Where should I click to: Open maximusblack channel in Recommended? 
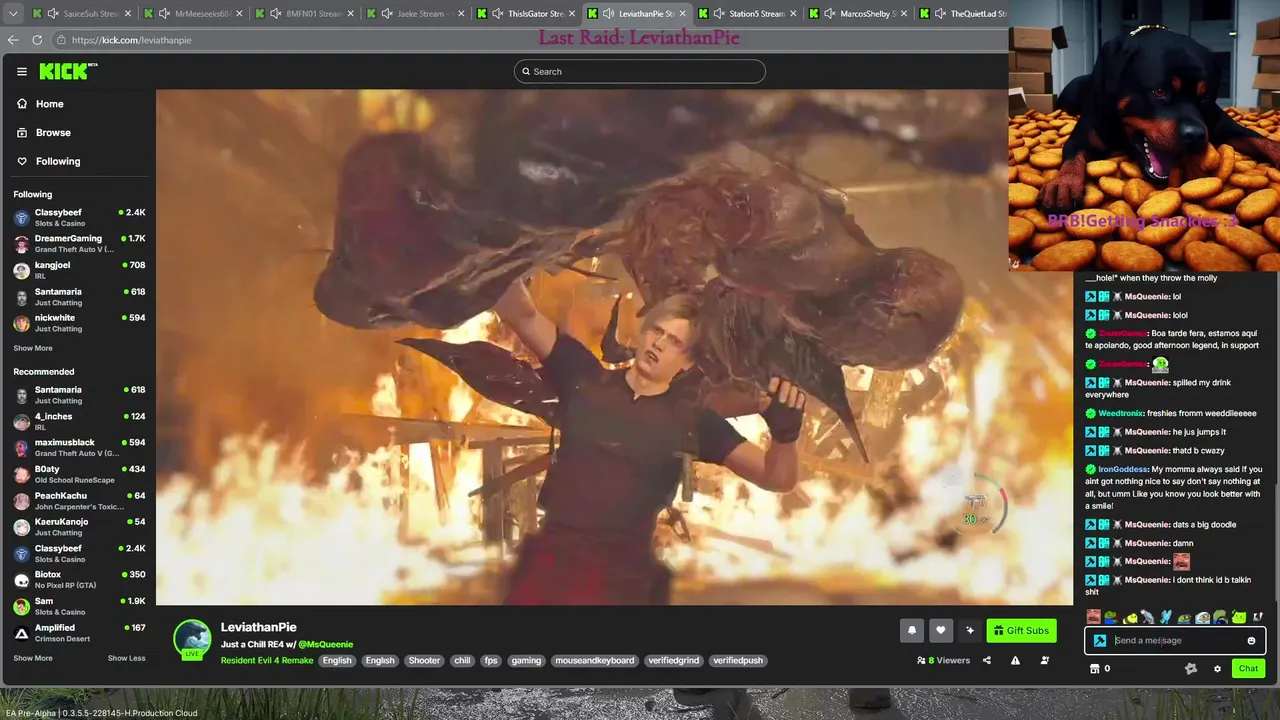coord(80,447)
